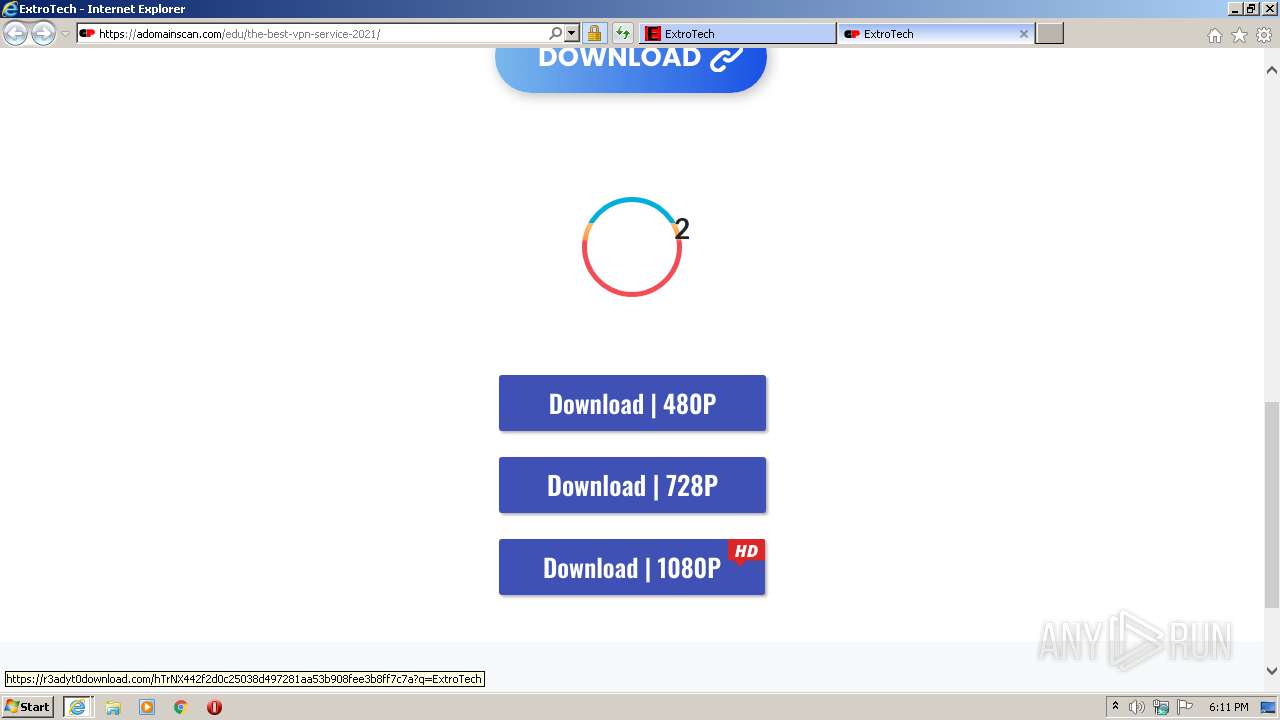Click the Home icon

pos(1214,35)
